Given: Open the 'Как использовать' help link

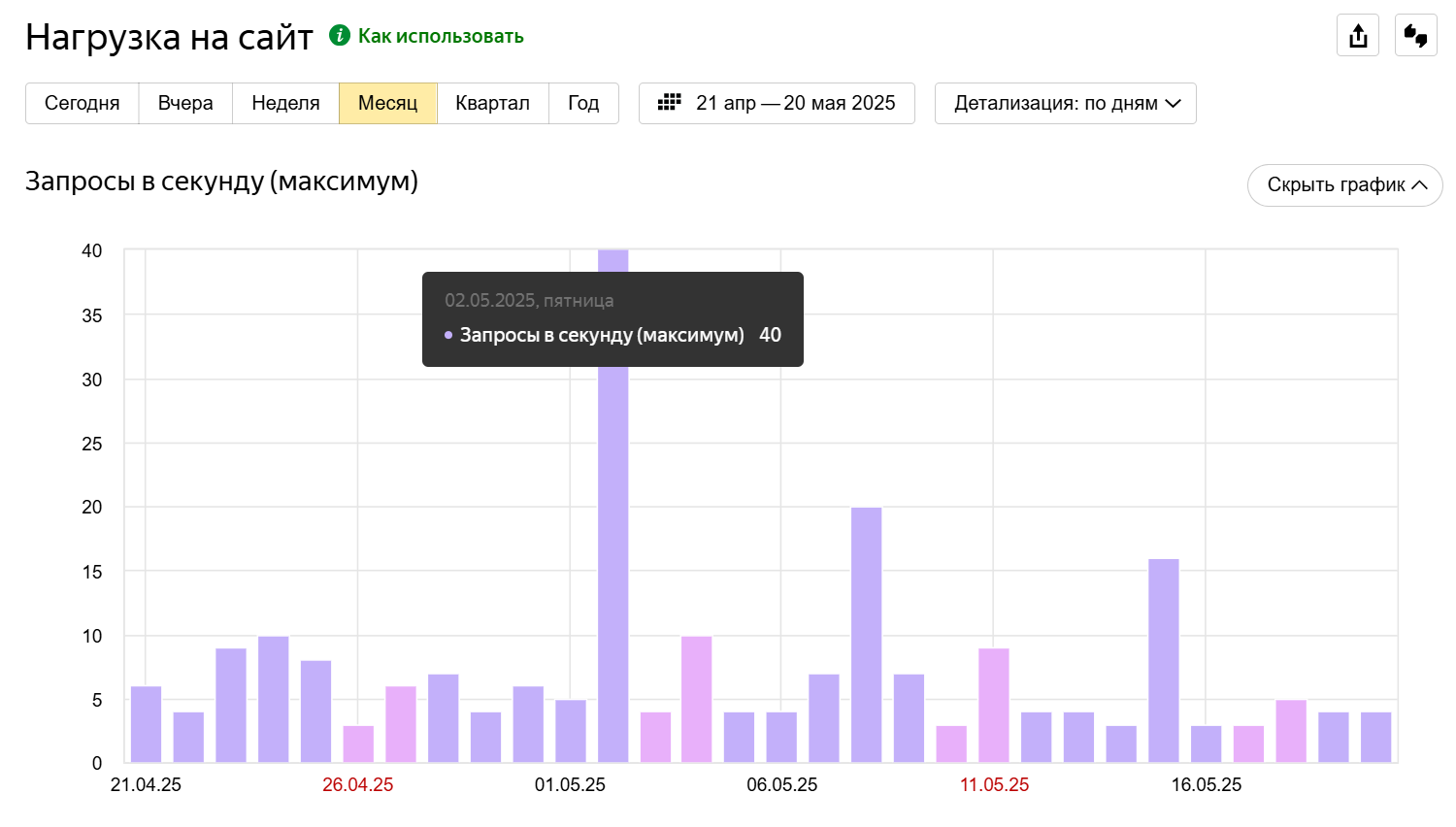Looking at the screenshot, I should pos(441,36).
